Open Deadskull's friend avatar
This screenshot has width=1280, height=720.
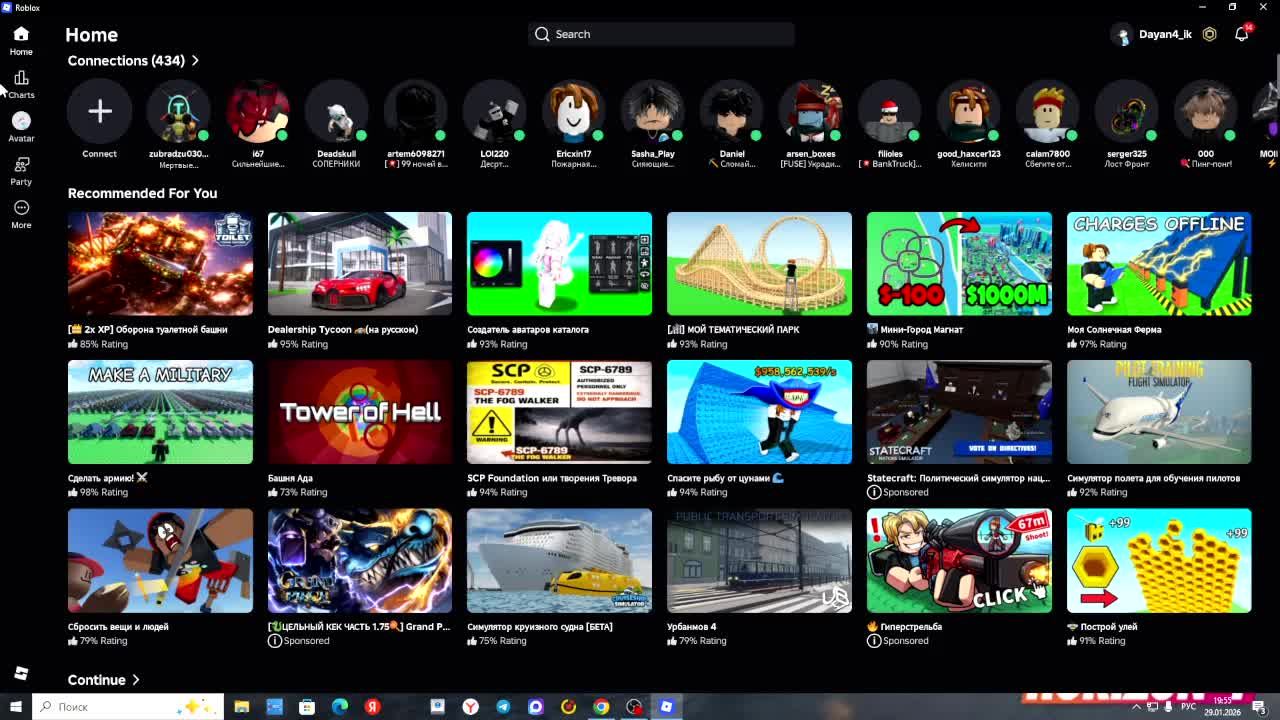pyautogui.click(x=336, y=111)
